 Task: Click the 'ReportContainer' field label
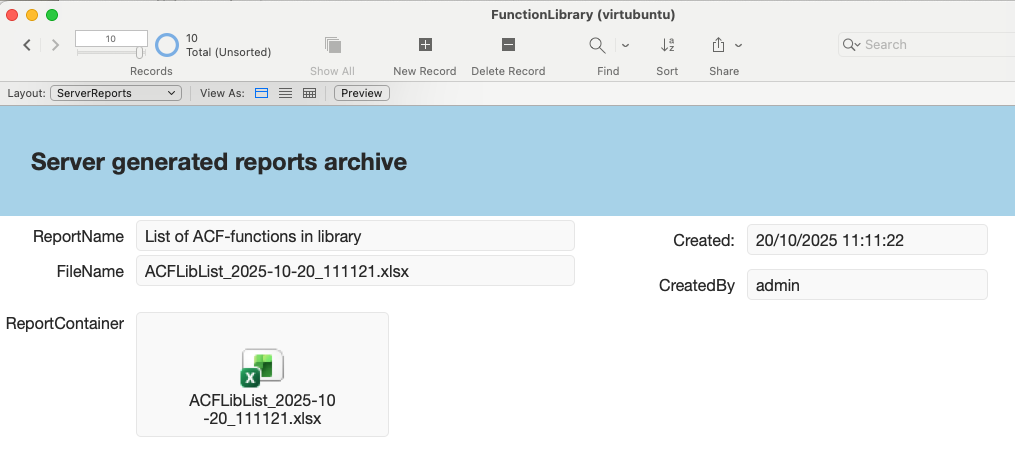pyautogui.click(x=65, y=323)
